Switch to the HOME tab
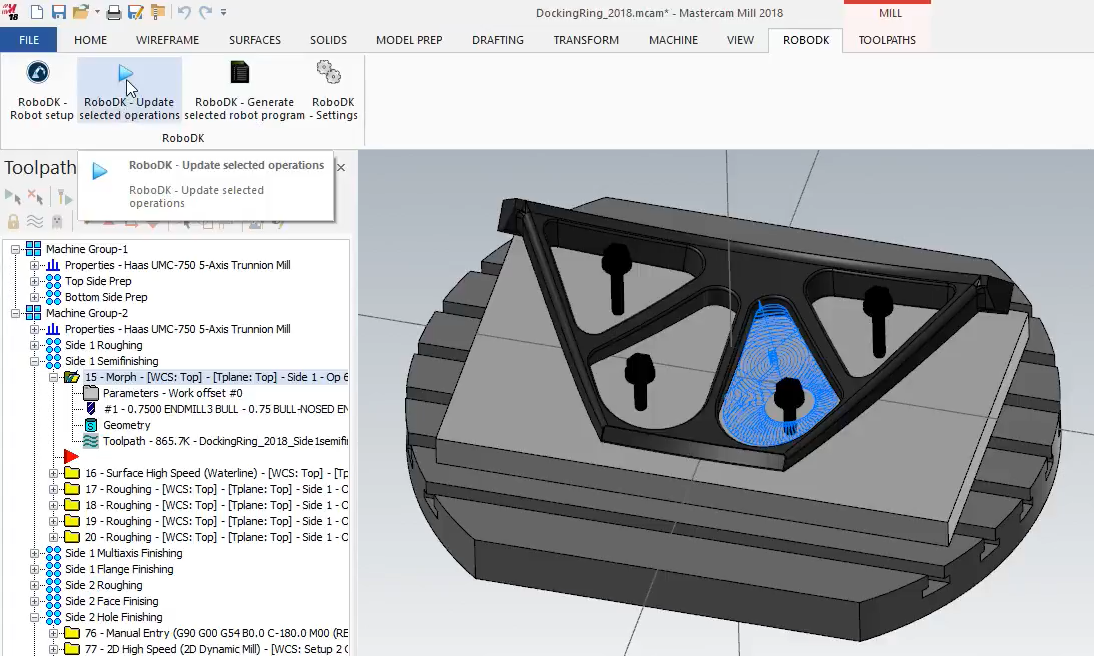Image resolution: width=1094 pixels, height=656 pixels. (91, 40)
